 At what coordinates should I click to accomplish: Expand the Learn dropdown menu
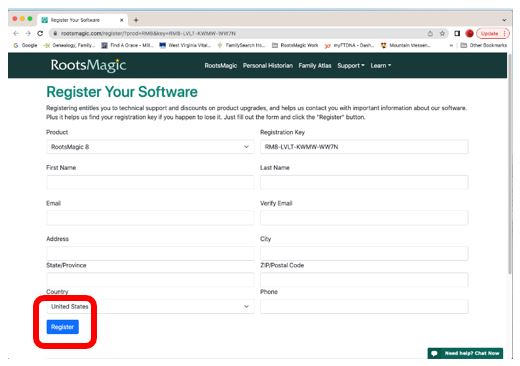(x=381, y=66)
